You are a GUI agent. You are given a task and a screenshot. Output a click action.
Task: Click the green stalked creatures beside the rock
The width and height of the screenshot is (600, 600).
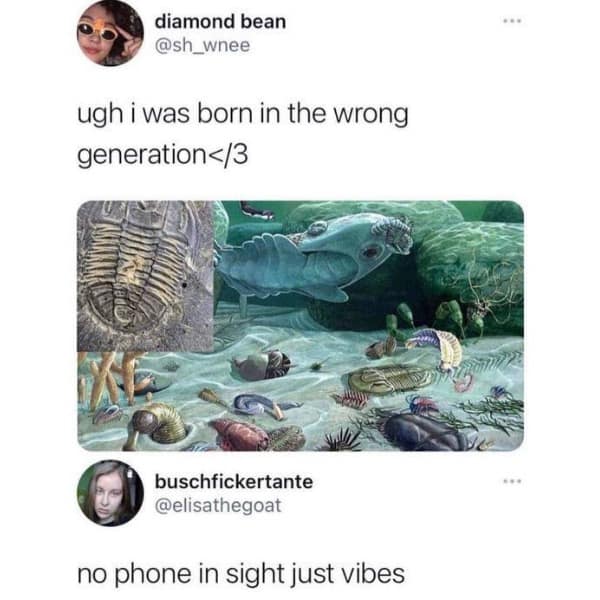[x=432, y=318]
